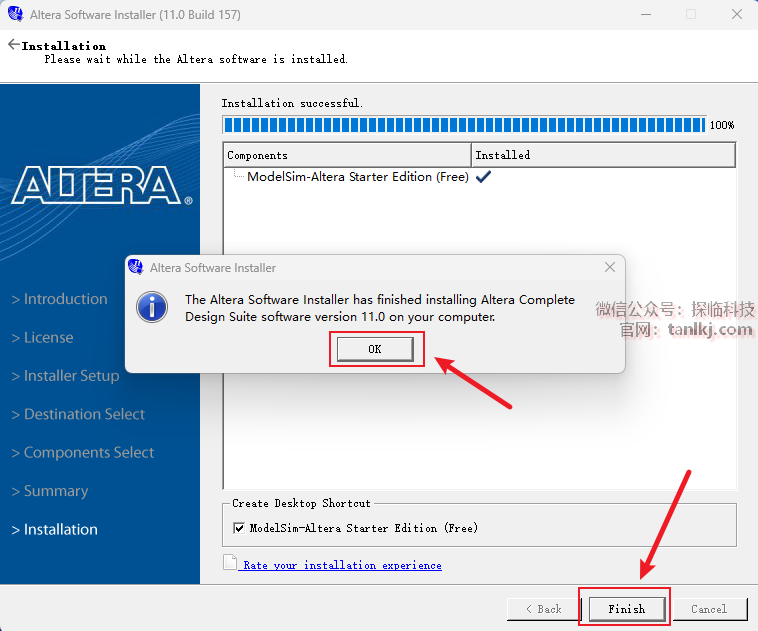
Task: Uncheck ModelSim-Altera desktop shortcut checkbox
Action: point(239,528)
